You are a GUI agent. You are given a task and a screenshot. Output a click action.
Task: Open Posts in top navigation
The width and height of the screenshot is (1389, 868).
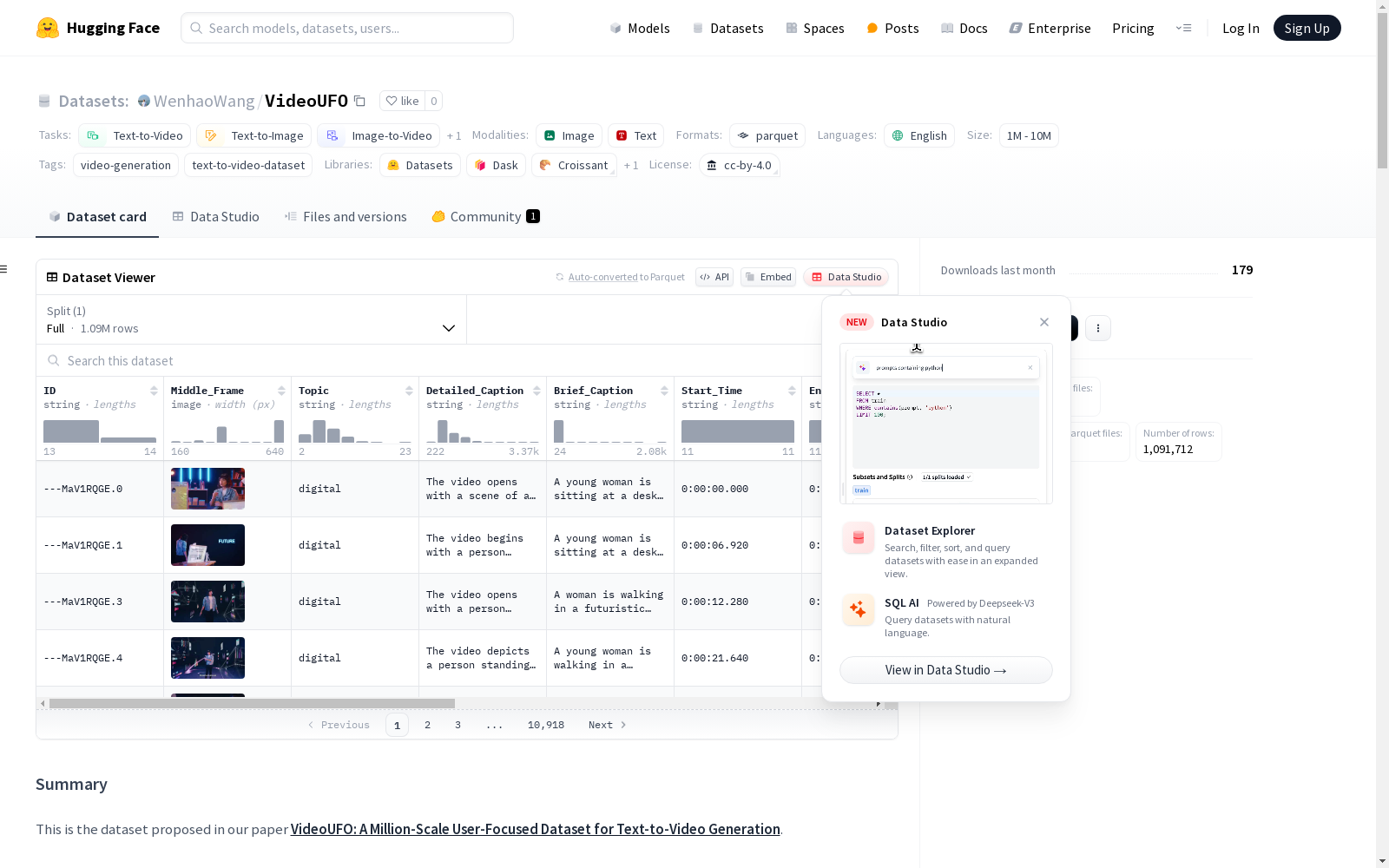coord(892,28)
